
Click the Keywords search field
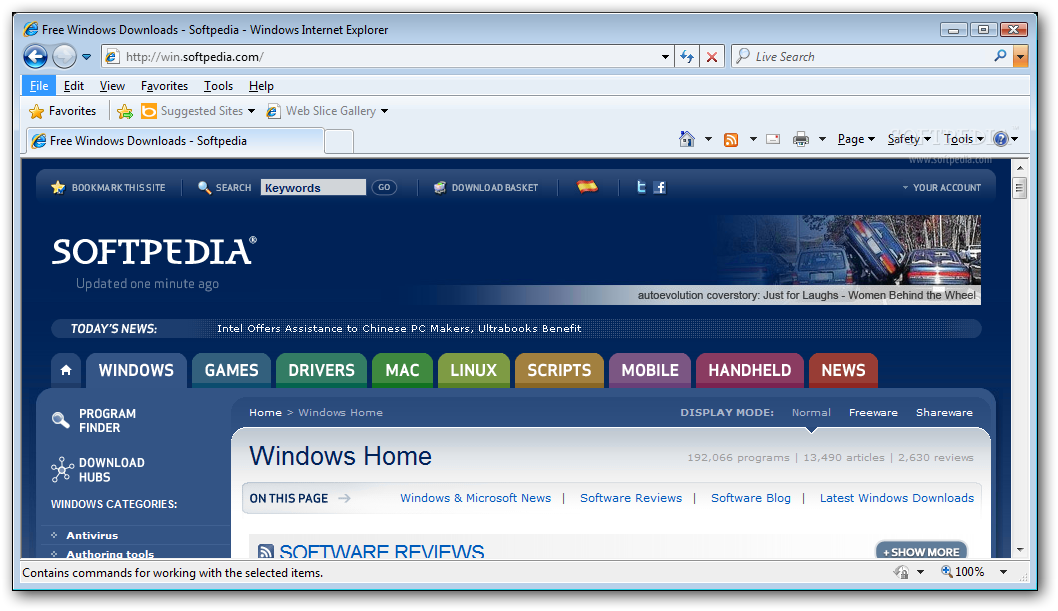313,187
